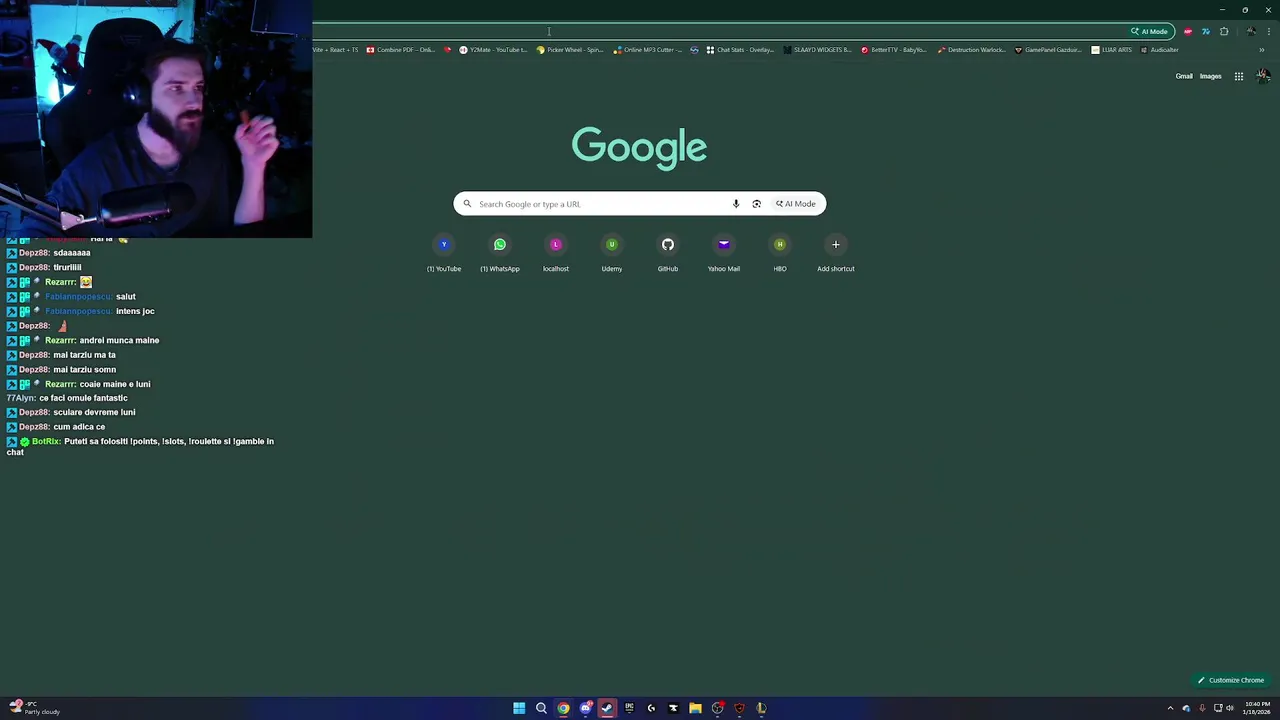Click the Add shortcut plus tile
This screenshot has width=1280, height=720.
[836, 254]
